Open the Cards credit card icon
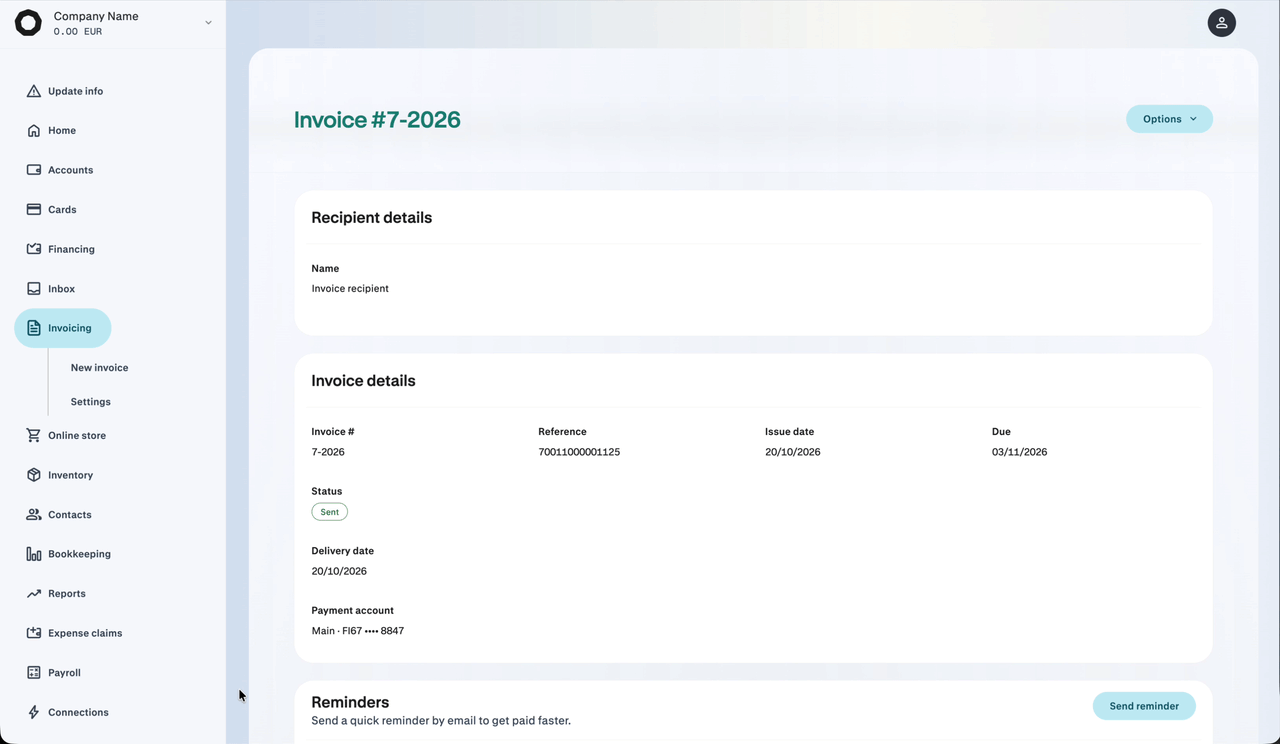 pyautogui.click(x=34, y=209)
